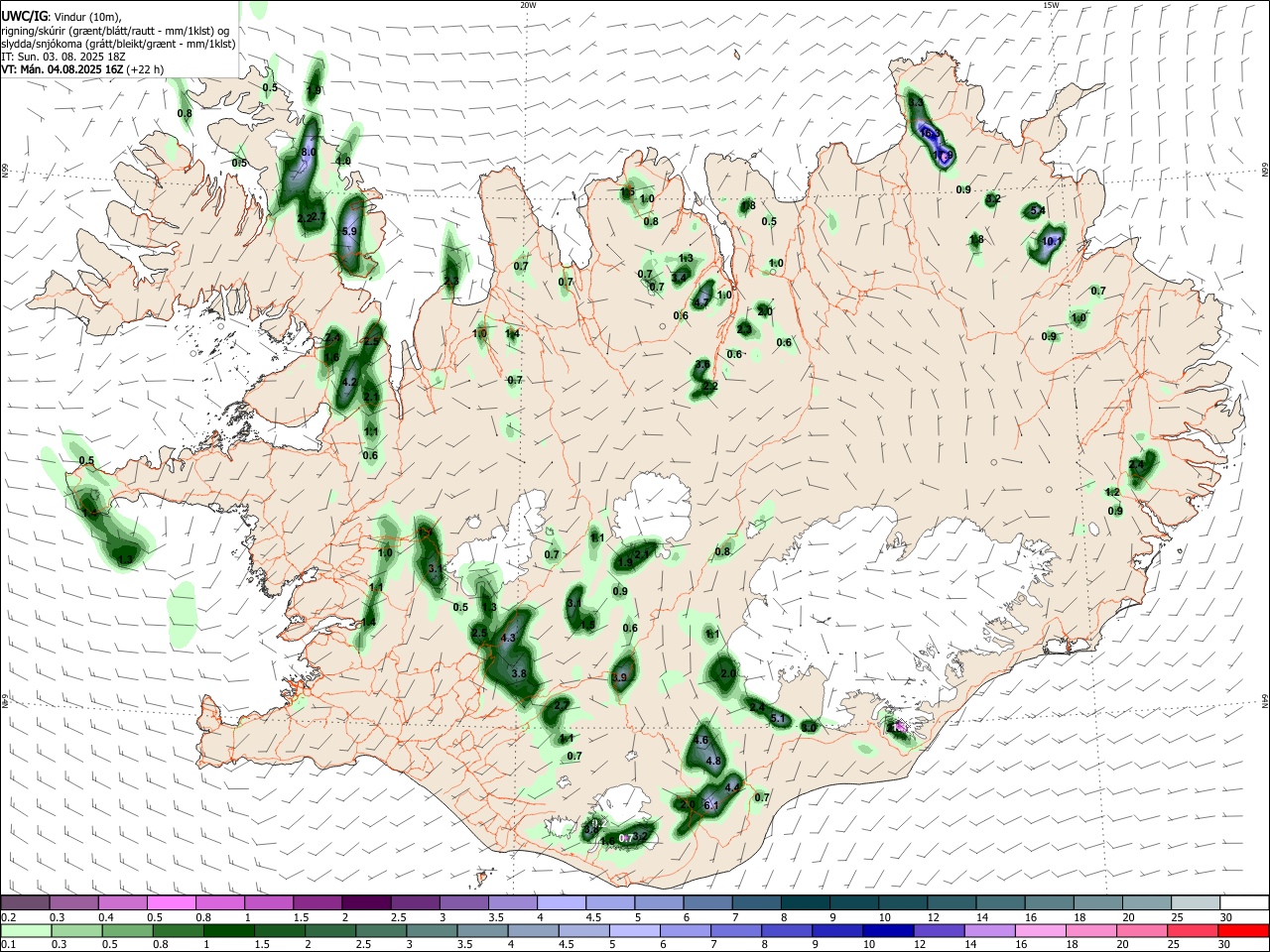The width and height of the screenshot is (1270, 952).
Task: Pick the dark purple snow swatch between 2 and 2.5
Action: pos(366,903)
